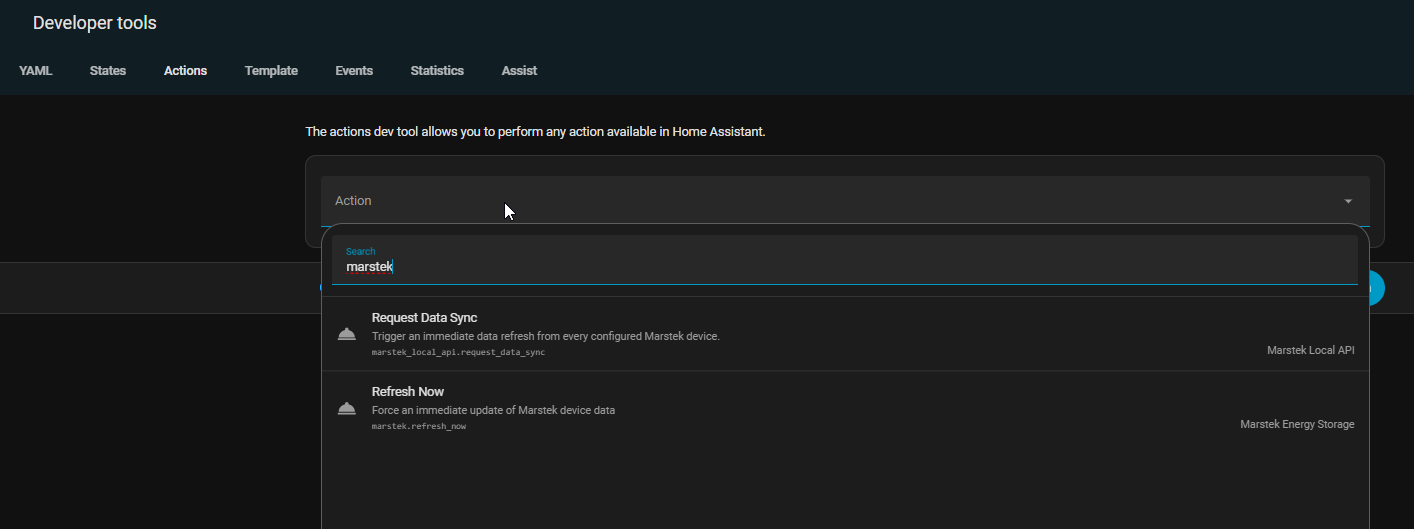1414x529 pixels.
Task: Click the Marstek Energy Storage integration label
Action: coord(1297,424)
